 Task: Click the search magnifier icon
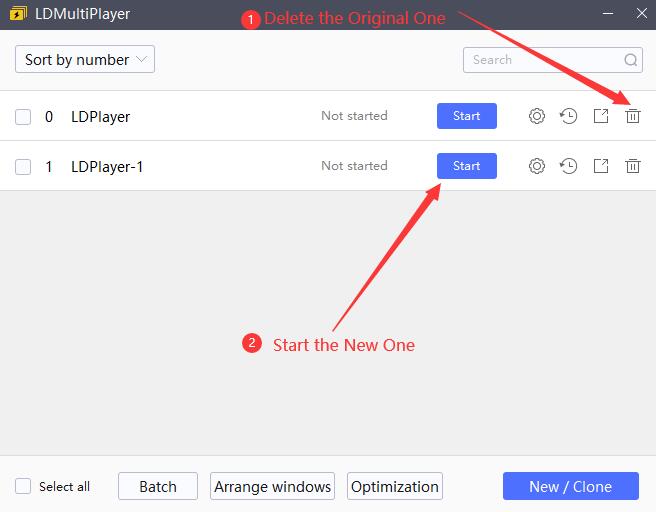pyautogui.click(x=630, y=60)
